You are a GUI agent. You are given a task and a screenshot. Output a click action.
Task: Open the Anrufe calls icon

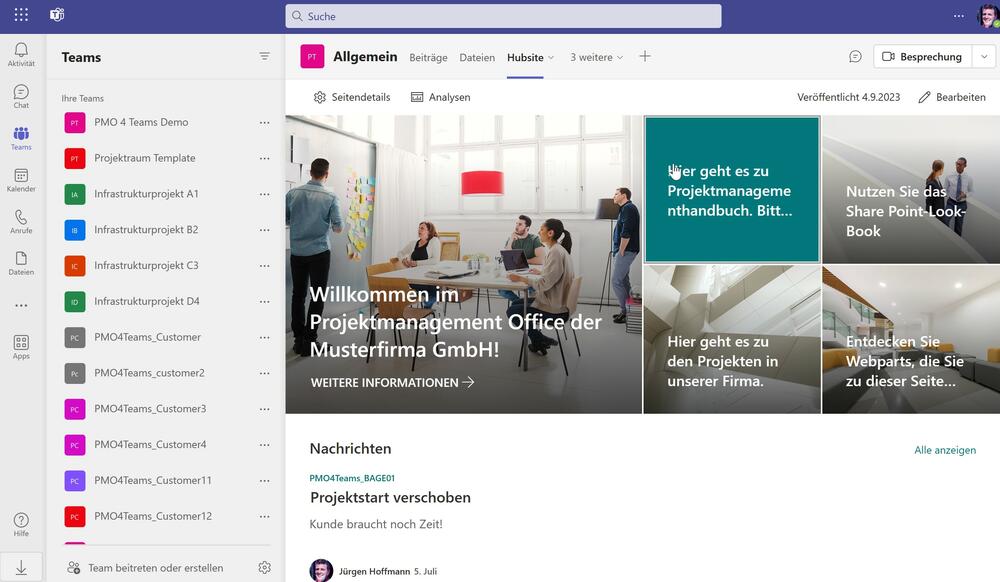pyautogui.click(x=21, y=221)
